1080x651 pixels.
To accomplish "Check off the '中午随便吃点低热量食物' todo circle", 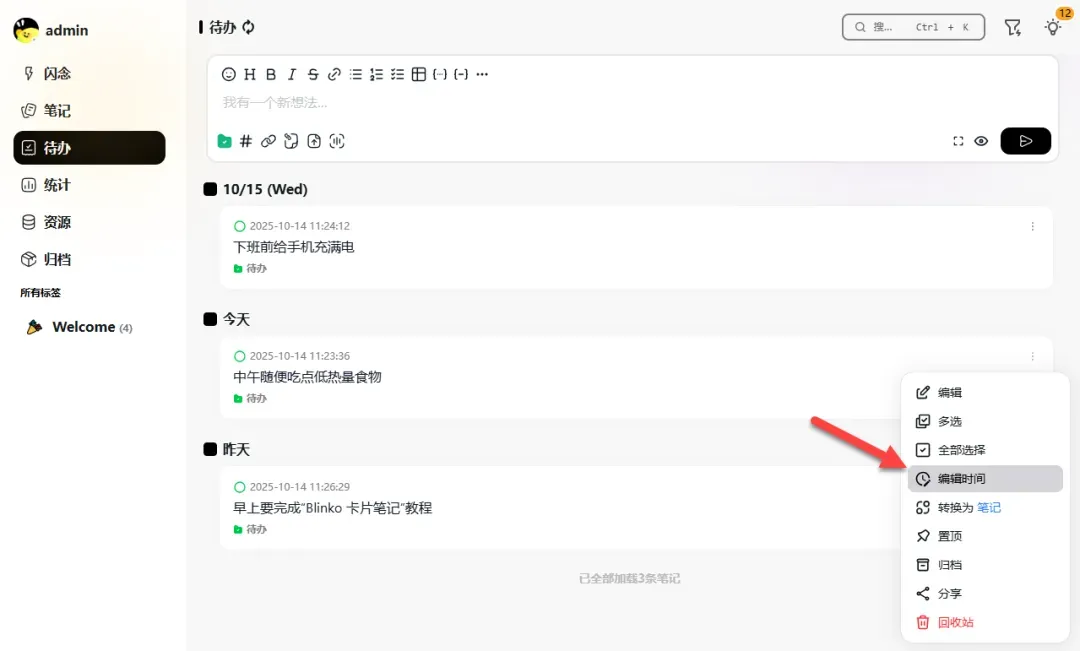I will [240, 356].
